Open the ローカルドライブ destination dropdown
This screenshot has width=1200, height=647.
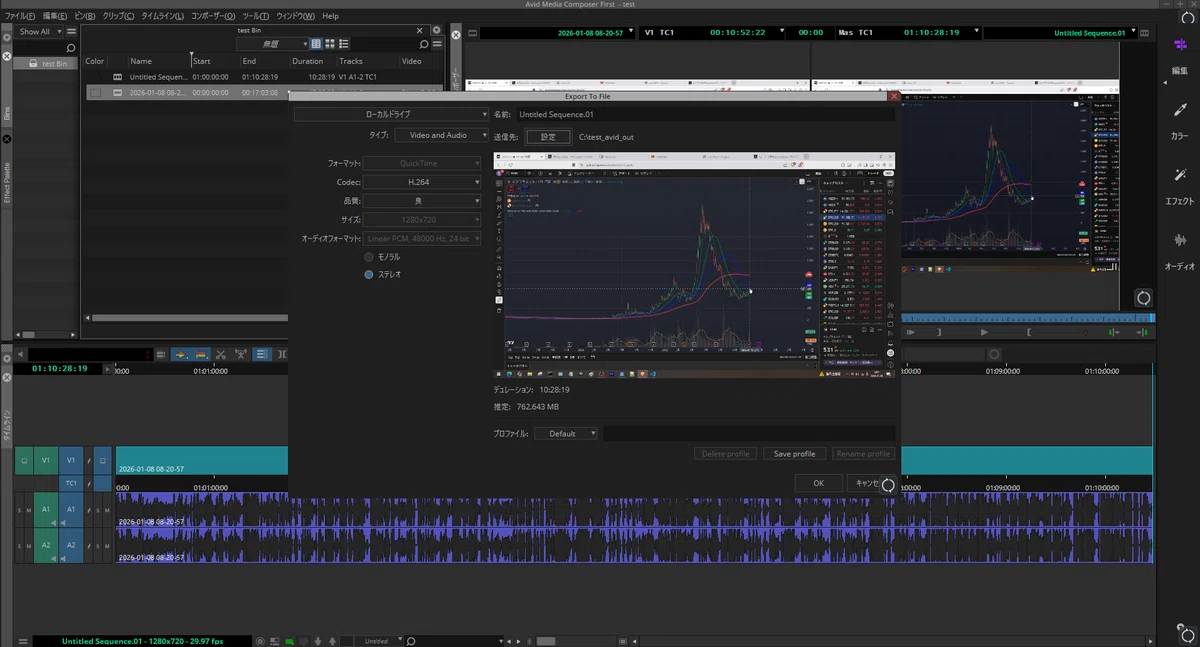coord(391,115)
